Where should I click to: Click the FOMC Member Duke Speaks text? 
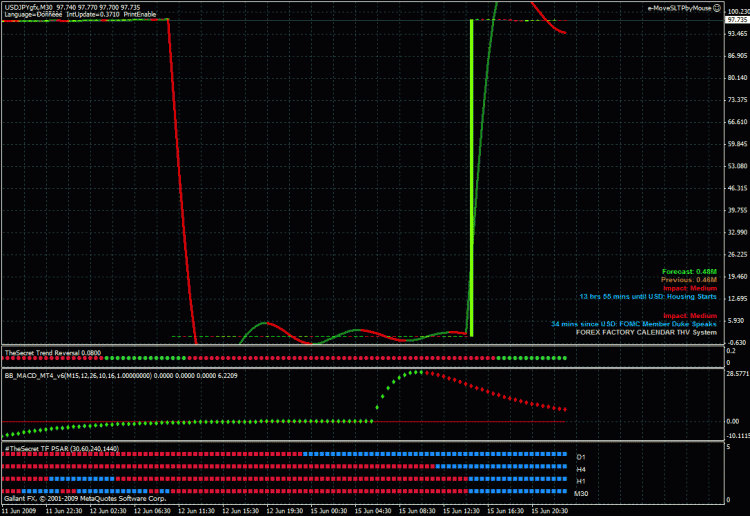634,324
